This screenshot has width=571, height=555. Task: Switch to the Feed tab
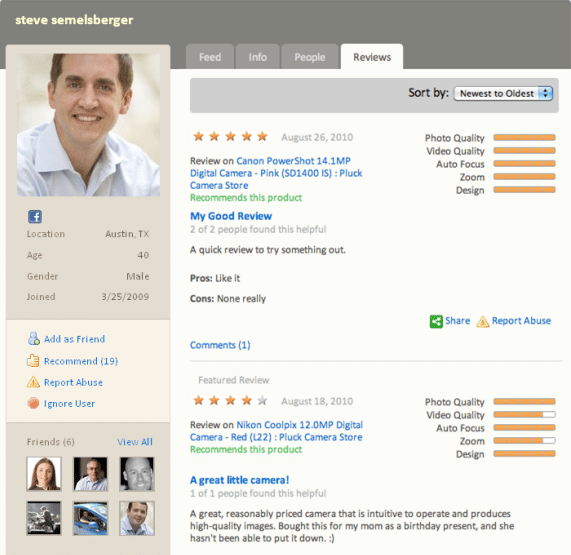coord(210,57)
